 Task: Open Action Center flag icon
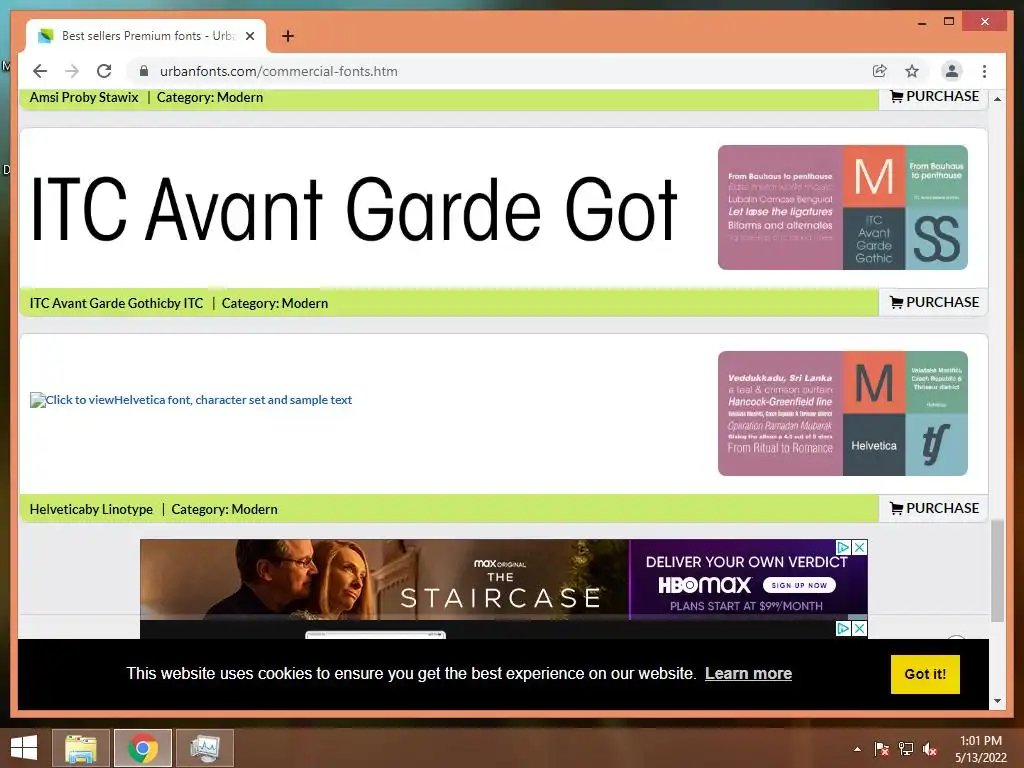pos(881,749)
